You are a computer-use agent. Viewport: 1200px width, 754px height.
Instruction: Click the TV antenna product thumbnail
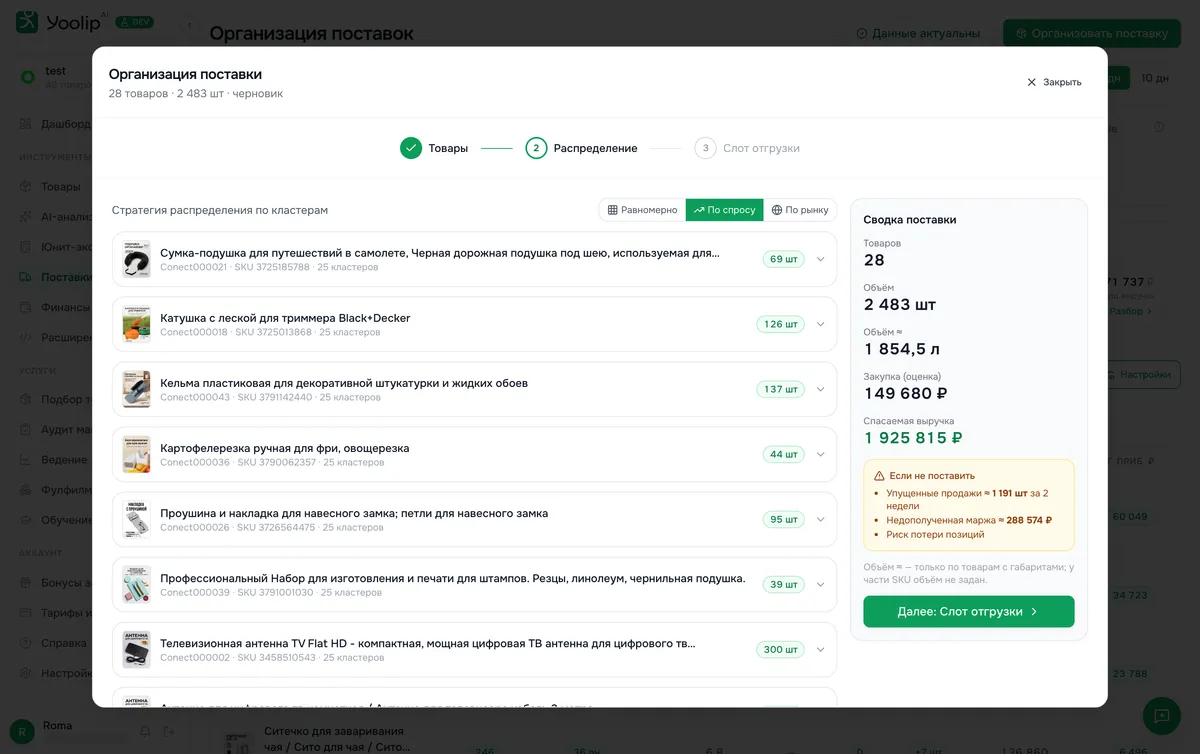136,650
